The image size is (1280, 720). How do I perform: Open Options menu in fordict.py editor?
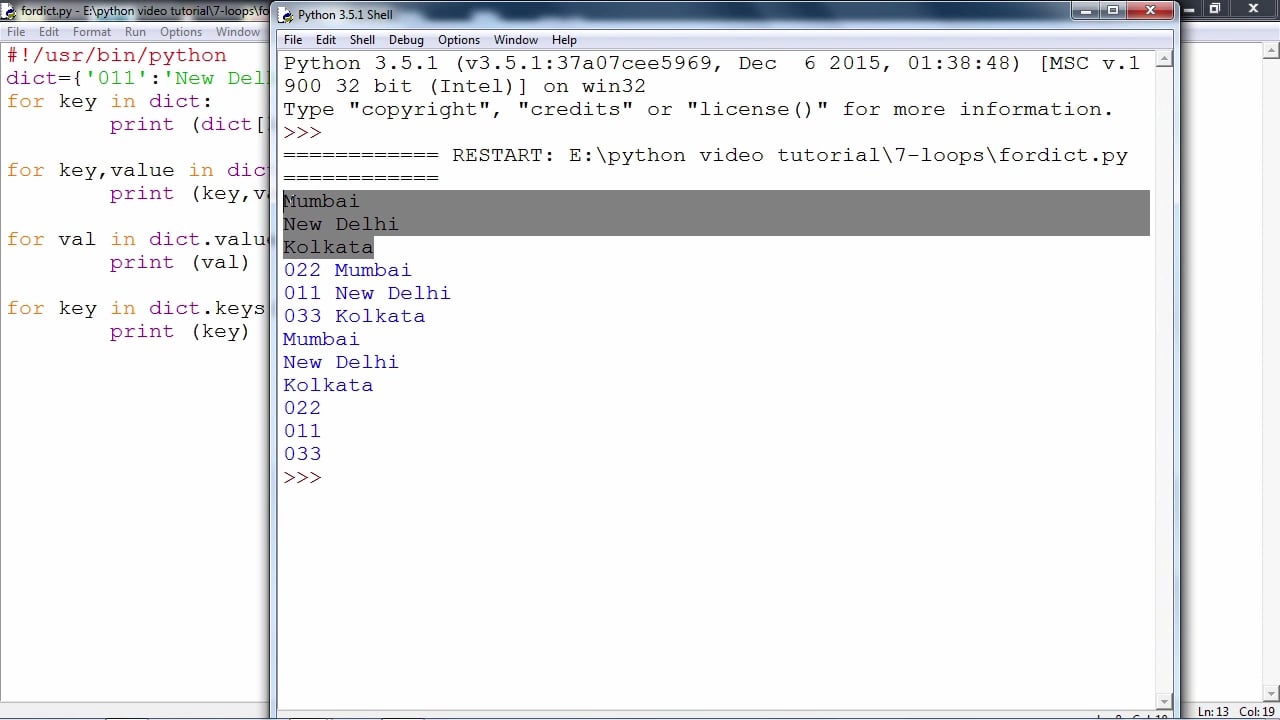coord(181,32)
